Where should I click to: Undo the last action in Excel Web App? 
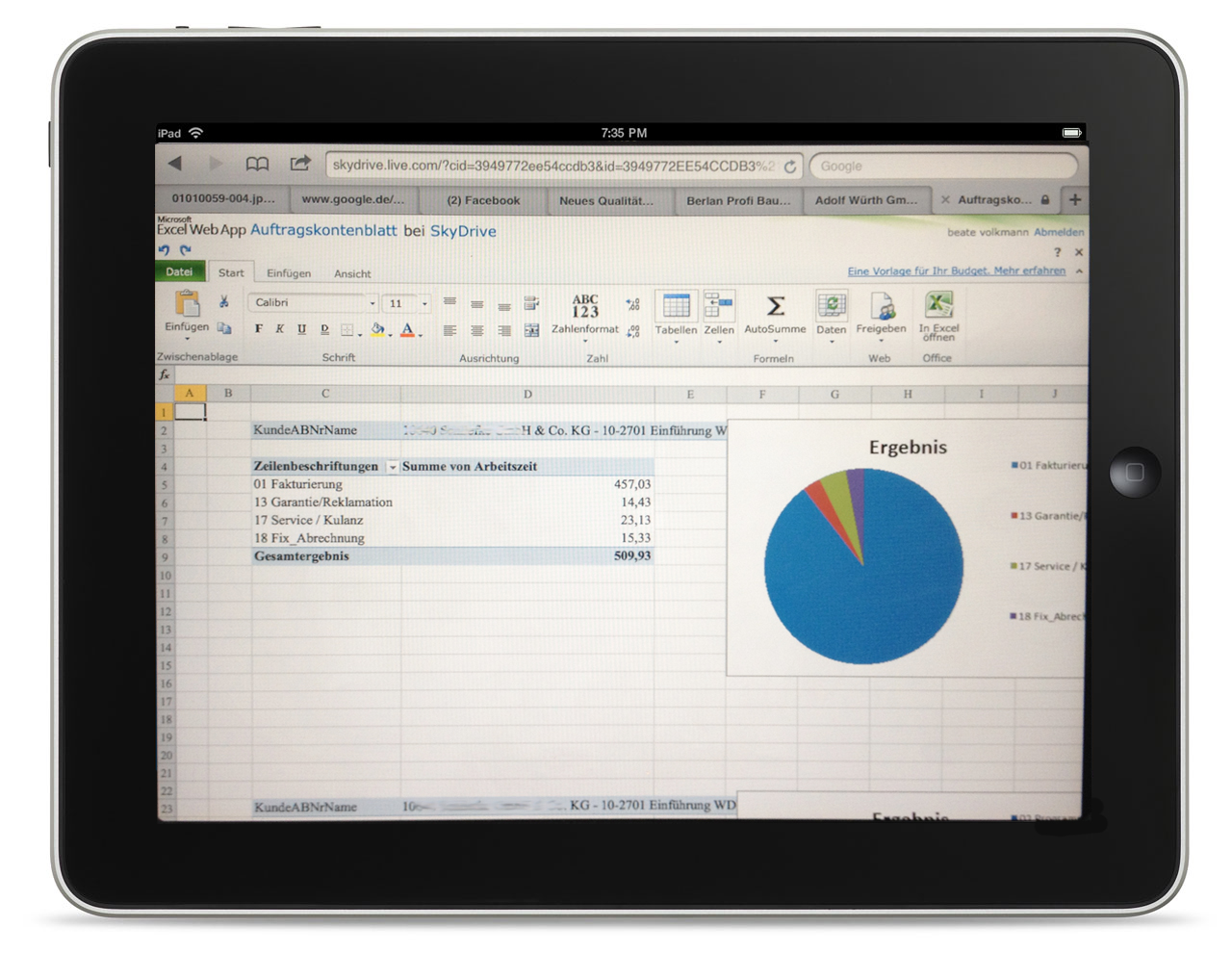click(165, 250)
